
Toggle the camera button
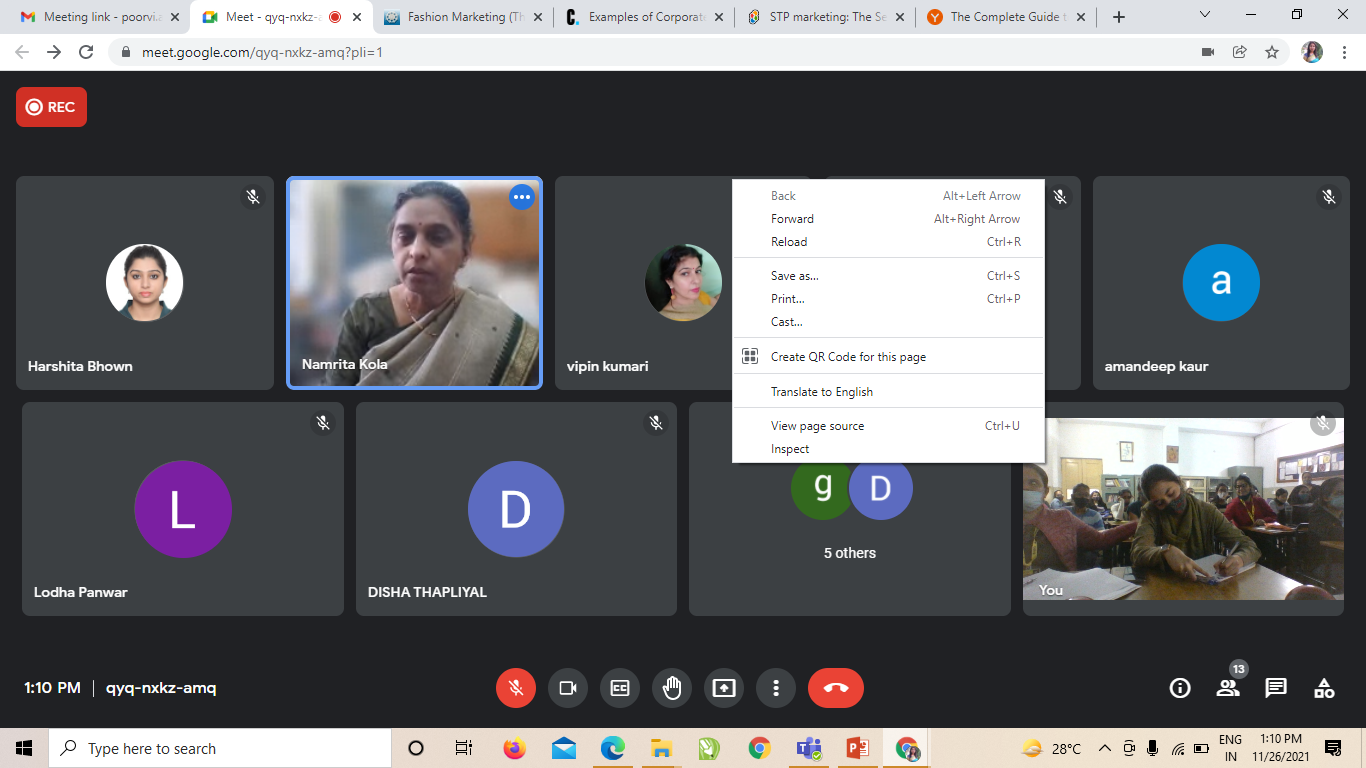(568, 688)
